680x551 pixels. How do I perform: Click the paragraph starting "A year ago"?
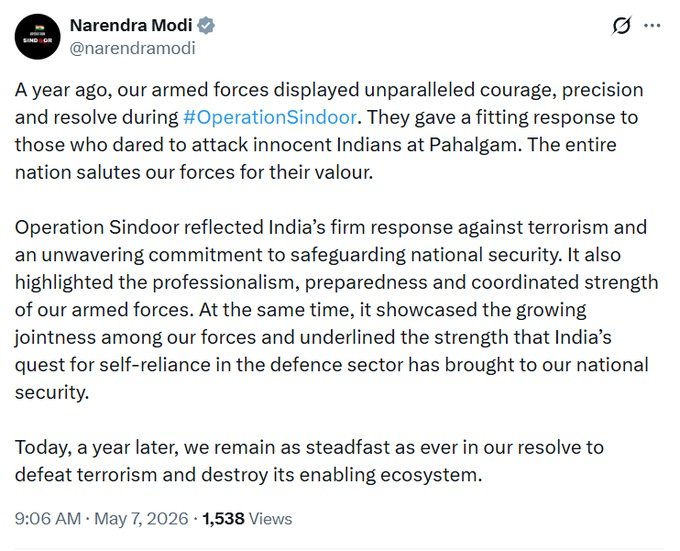tap(329, 131)
